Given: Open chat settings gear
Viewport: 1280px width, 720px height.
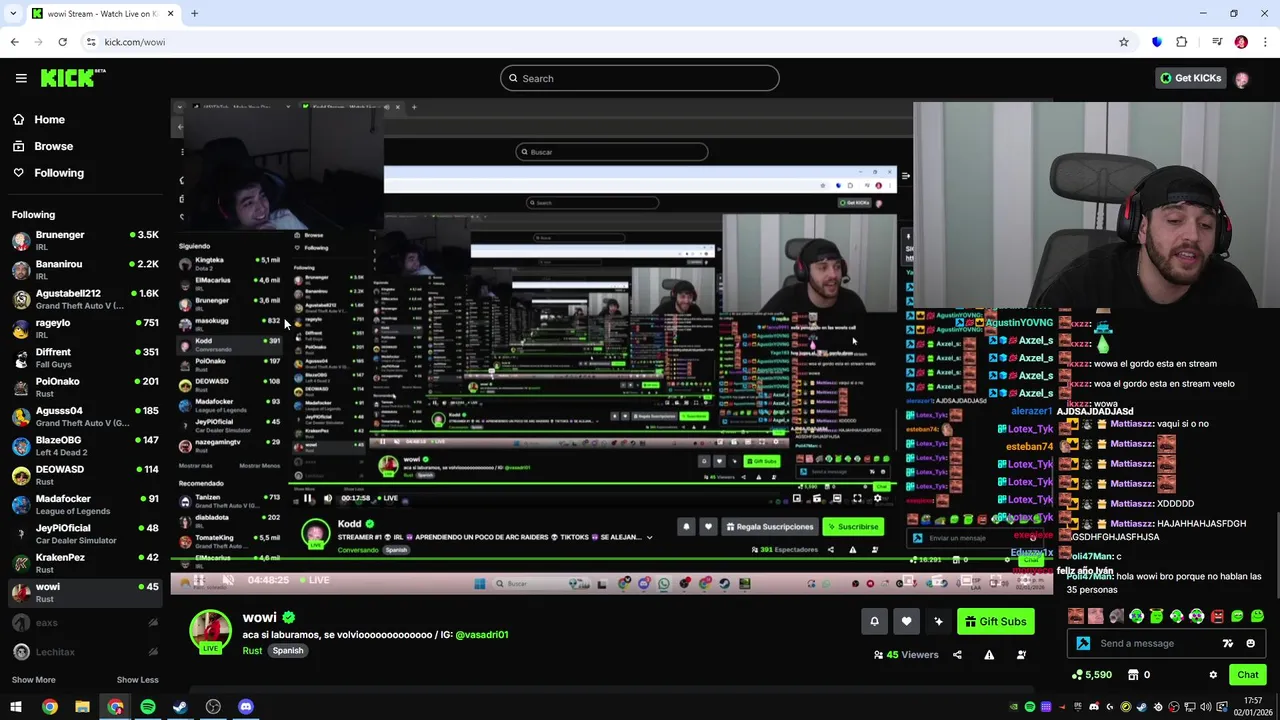Looking at the screenshot, I should coord(1213,675).
